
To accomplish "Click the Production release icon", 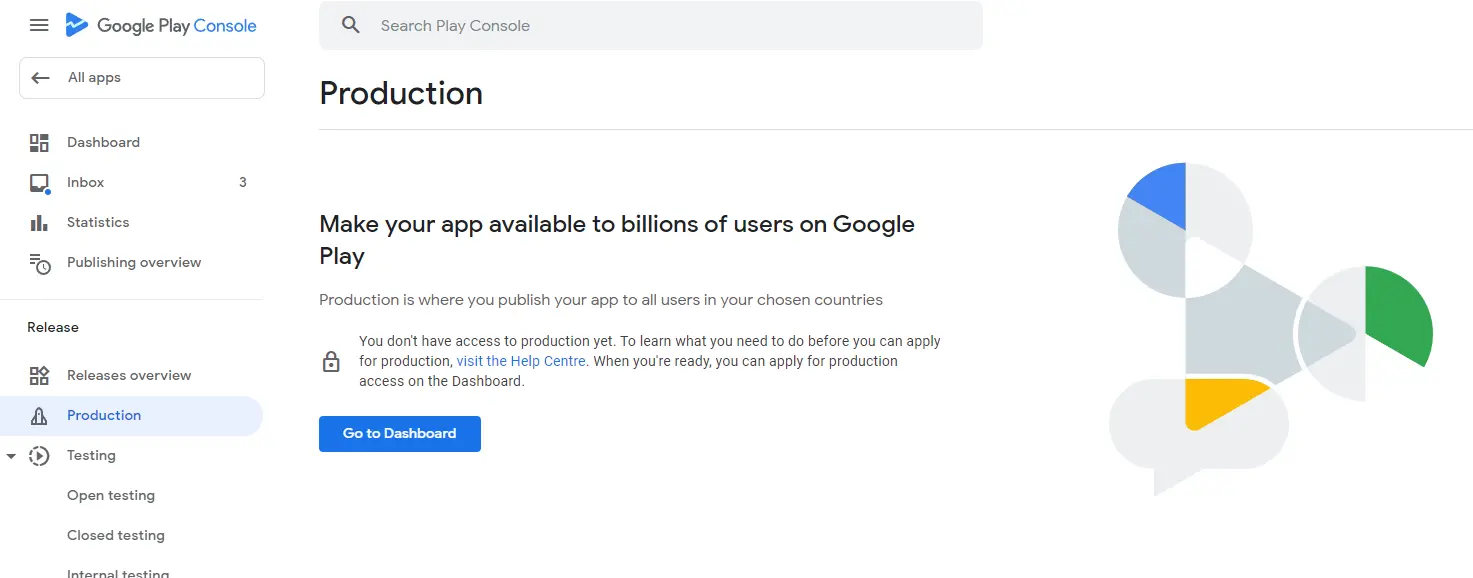I will click(39, 415).
